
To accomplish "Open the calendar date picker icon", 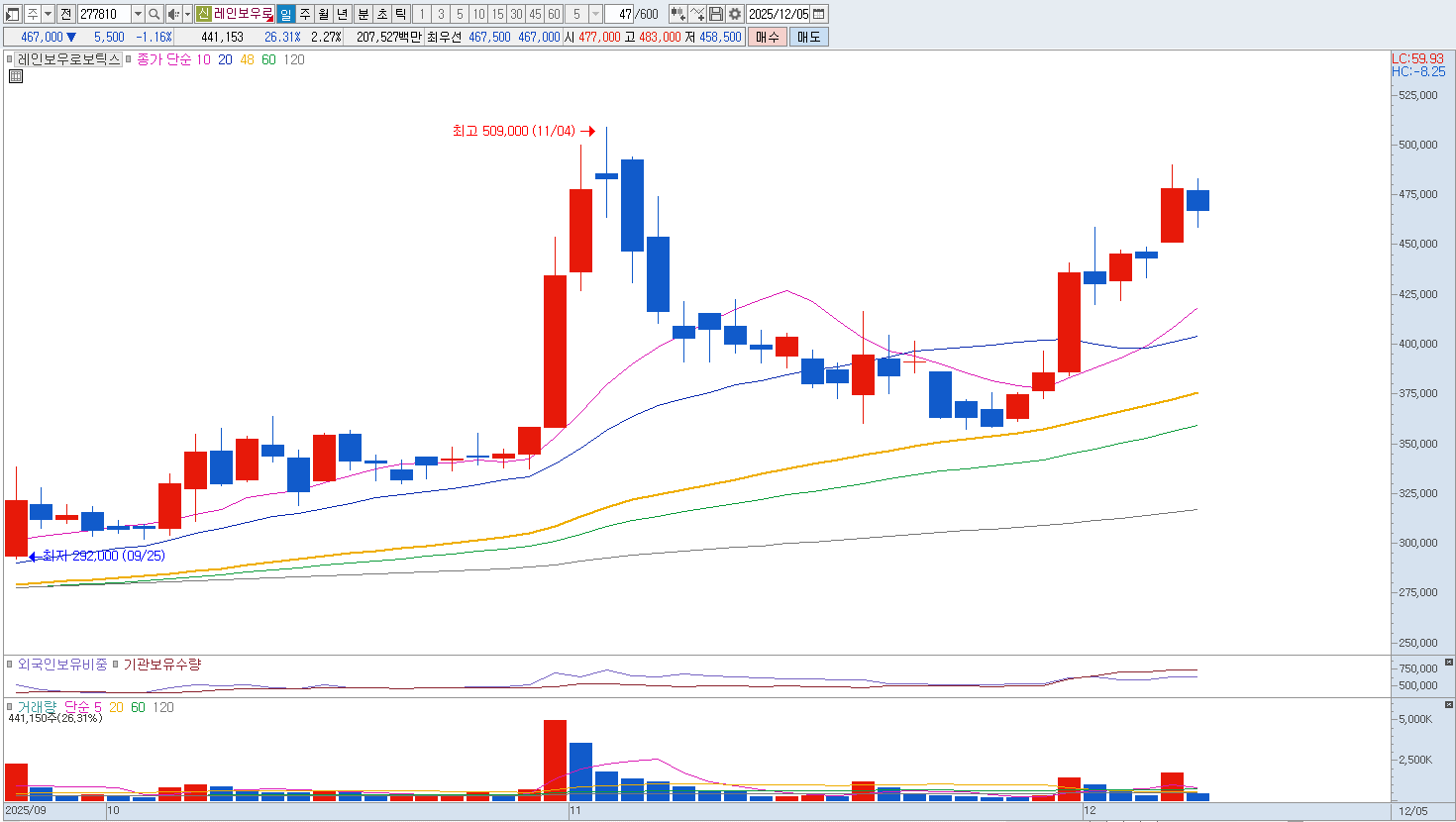I will point(819,14).
